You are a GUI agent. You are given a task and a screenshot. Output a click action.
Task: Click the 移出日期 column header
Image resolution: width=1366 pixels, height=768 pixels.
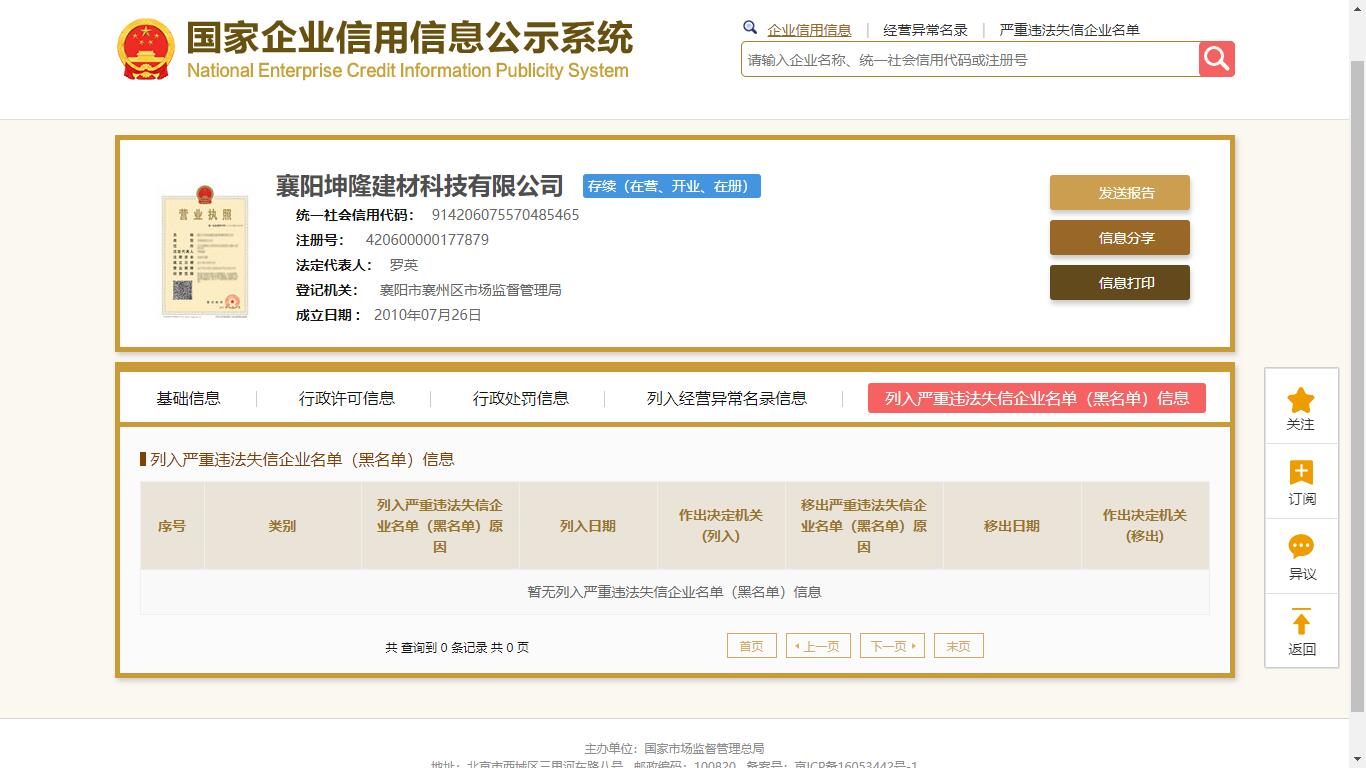click(1012, 526)
